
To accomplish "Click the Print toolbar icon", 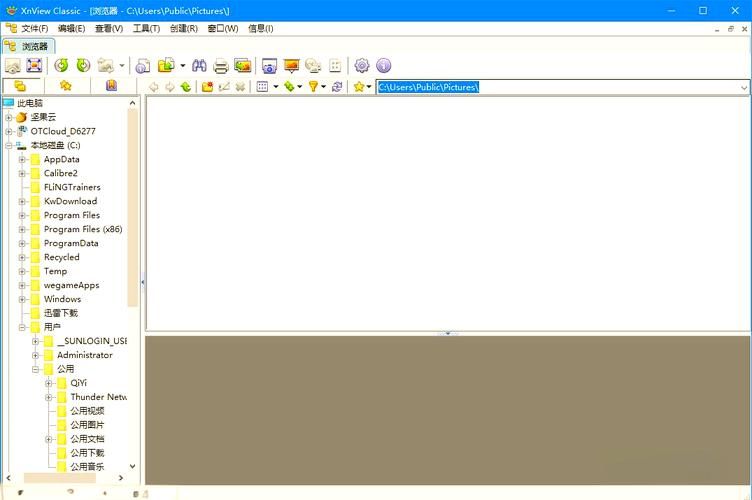I will coord(221,65).
